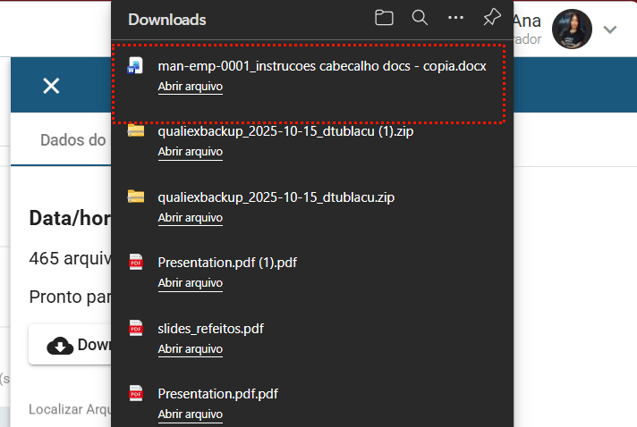Click the user avatar picture
The height and width of the screenshot is (427, 637).
tap(572, 29)
